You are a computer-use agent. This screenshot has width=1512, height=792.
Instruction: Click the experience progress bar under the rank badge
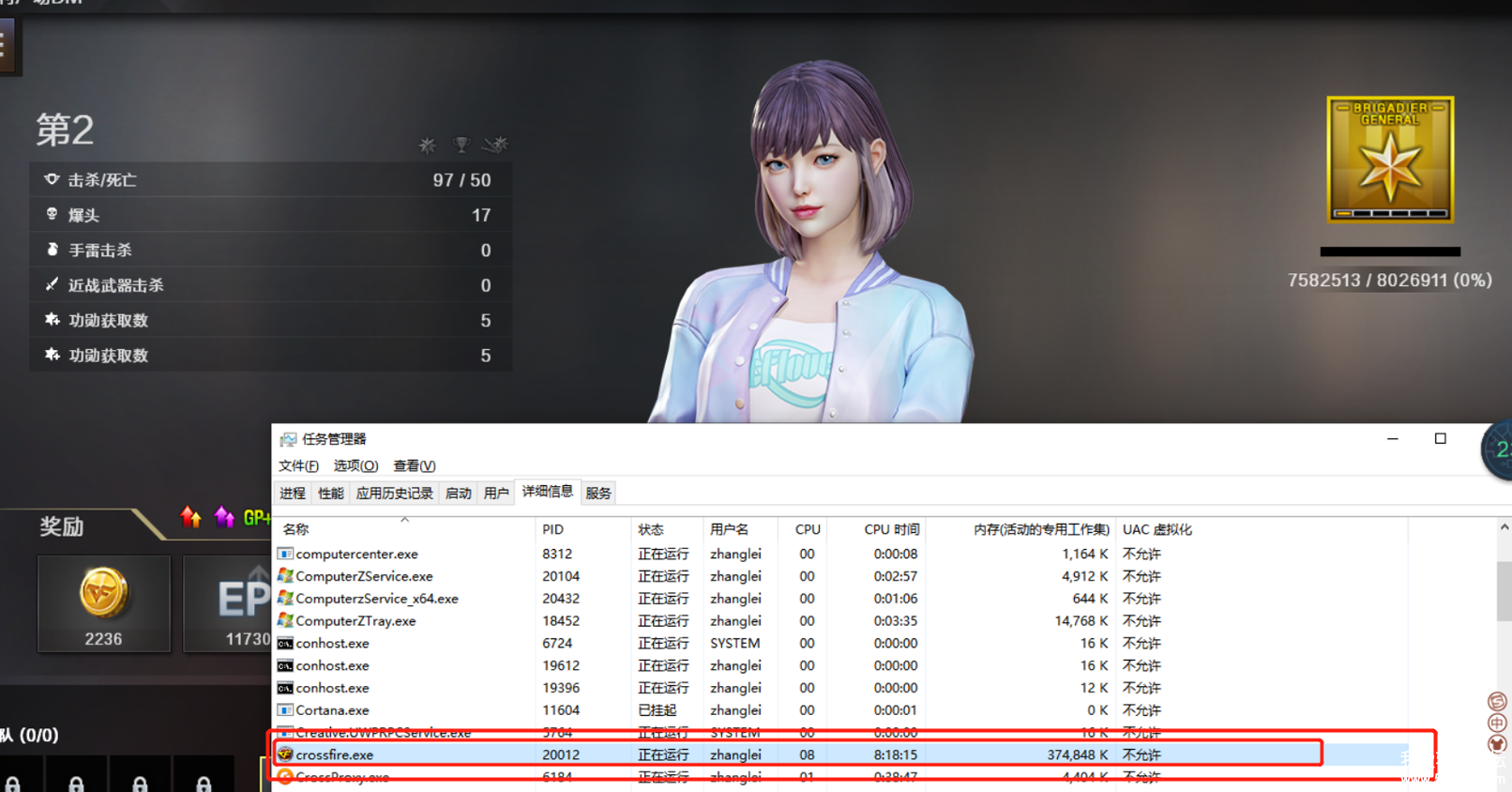click(1390, 251)
